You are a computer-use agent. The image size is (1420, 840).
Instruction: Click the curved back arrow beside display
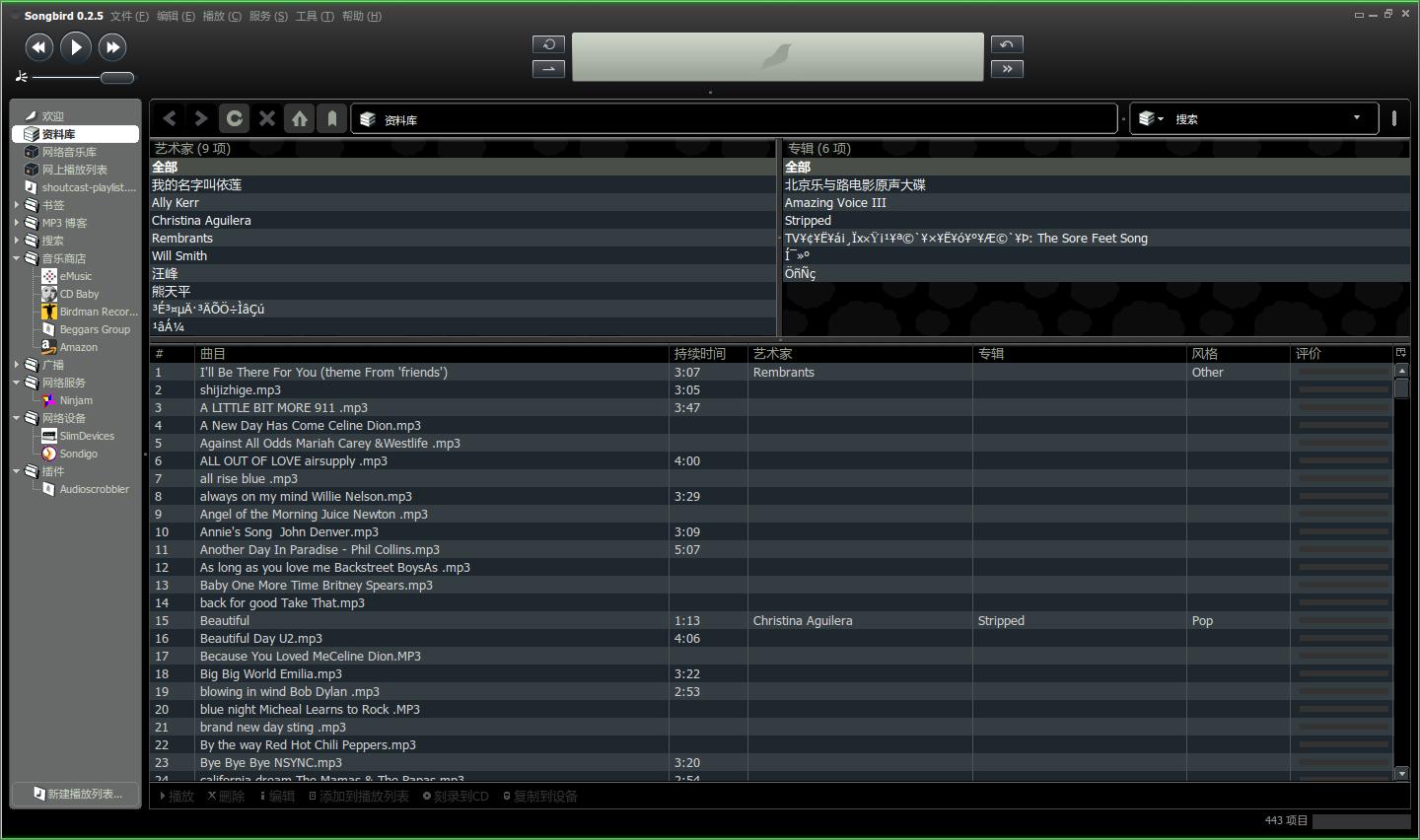pos(1007,44)
